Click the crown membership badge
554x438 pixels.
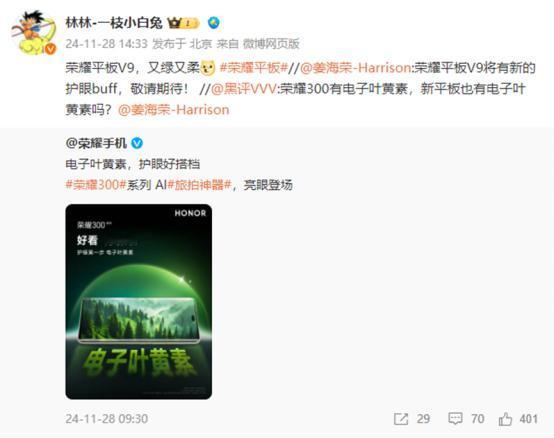point(184,23)
